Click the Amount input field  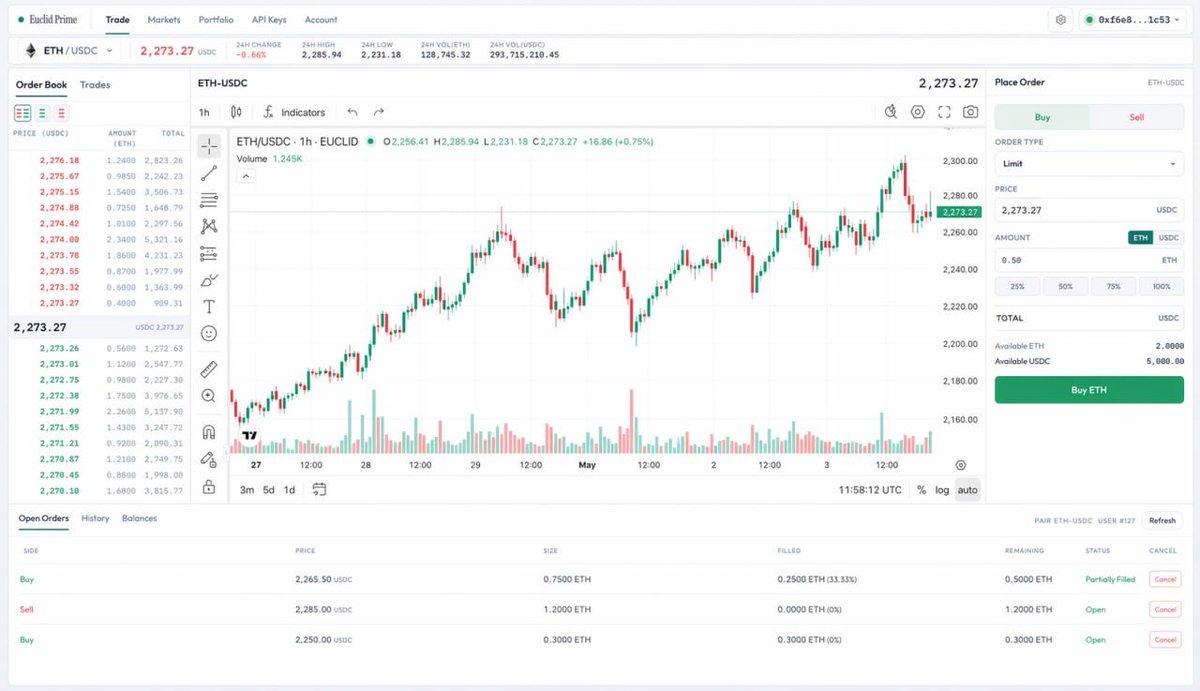1089,260
